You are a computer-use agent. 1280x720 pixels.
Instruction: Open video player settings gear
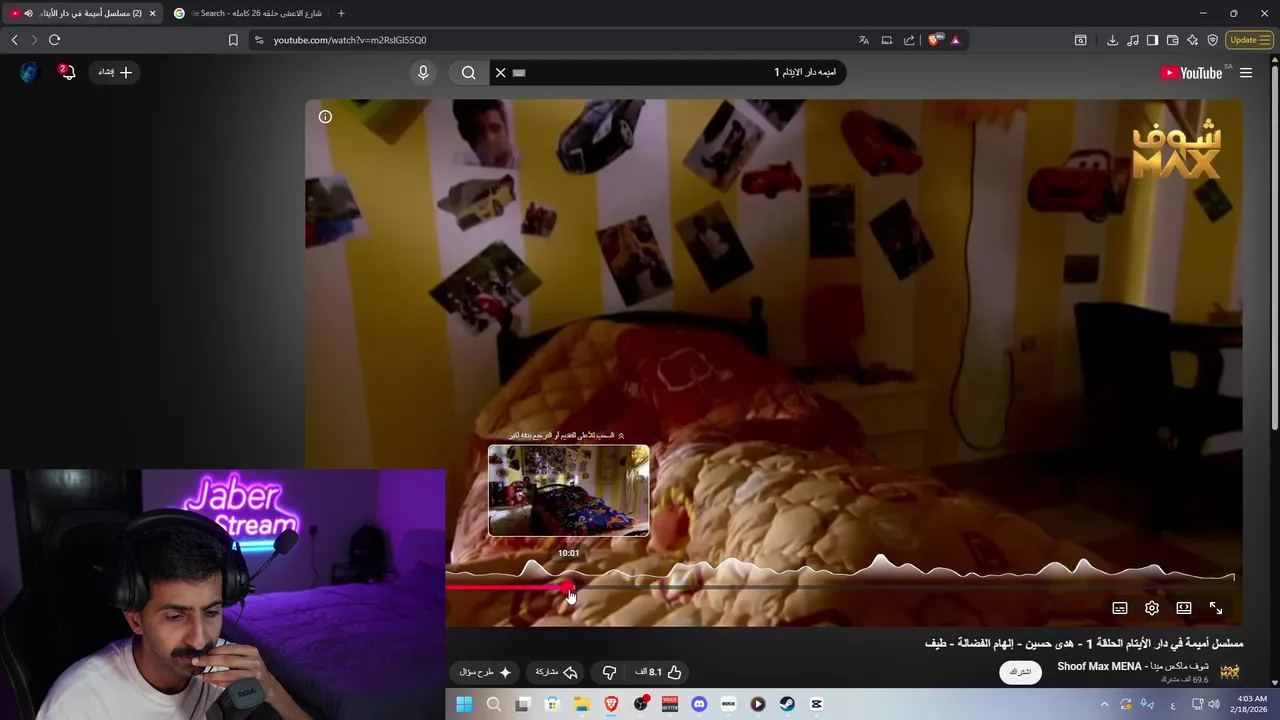[x=1152, y=608]
